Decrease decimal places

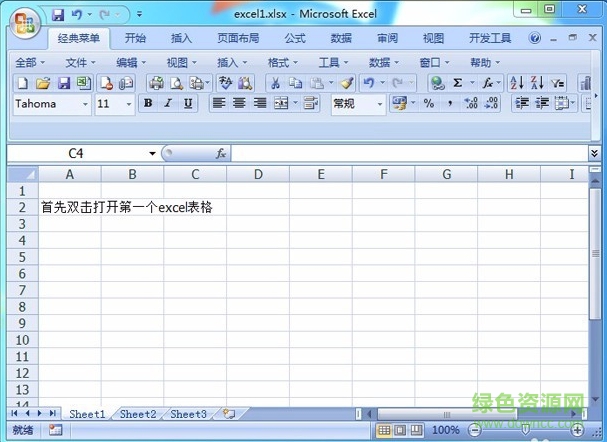[491, 103]
